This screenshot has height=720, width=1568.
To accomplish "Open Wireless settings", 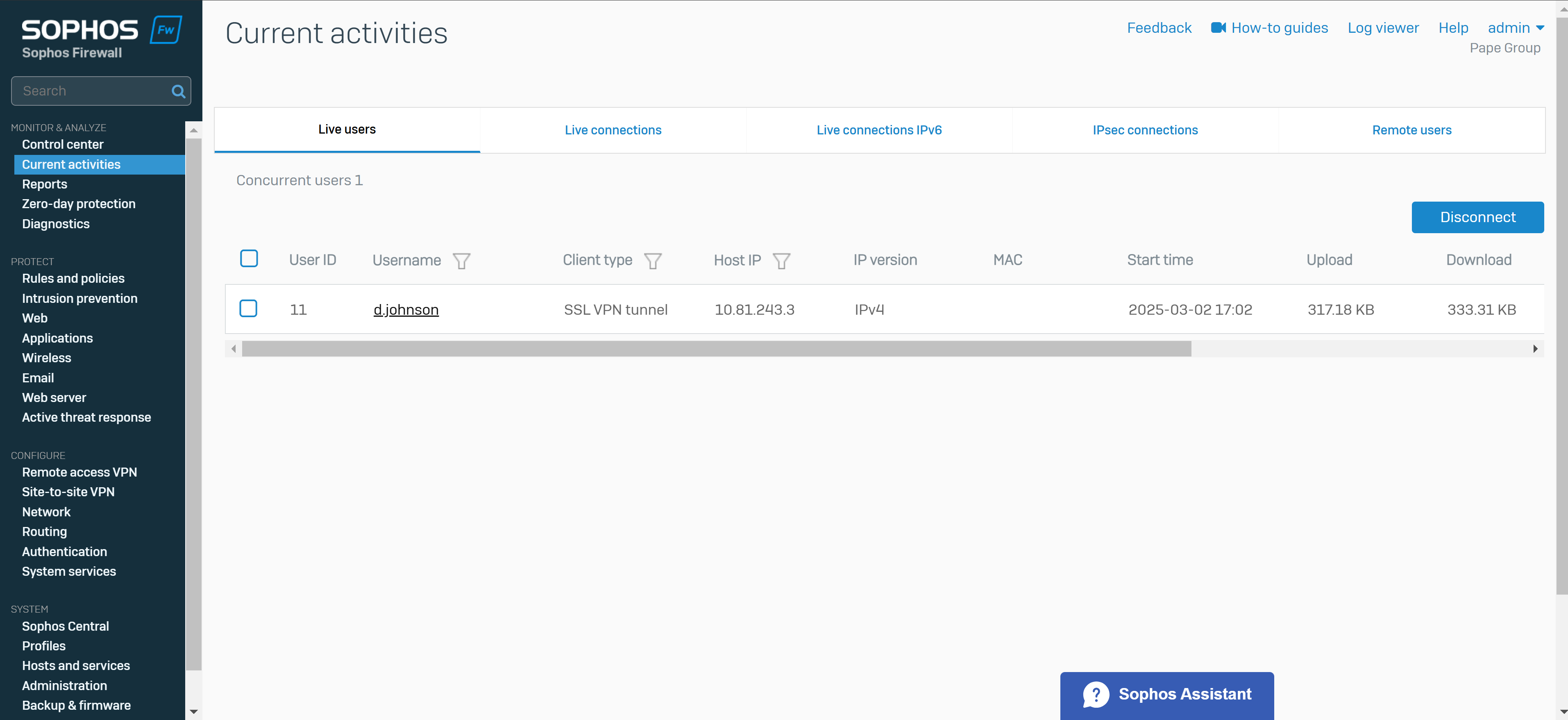I will 46,358.
